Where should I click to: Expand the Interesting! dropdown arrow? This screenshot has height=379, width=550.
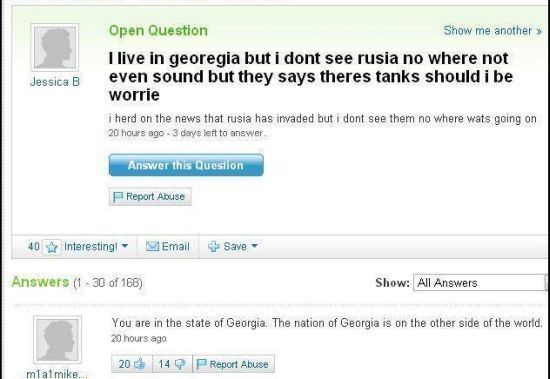coord(125,246)
